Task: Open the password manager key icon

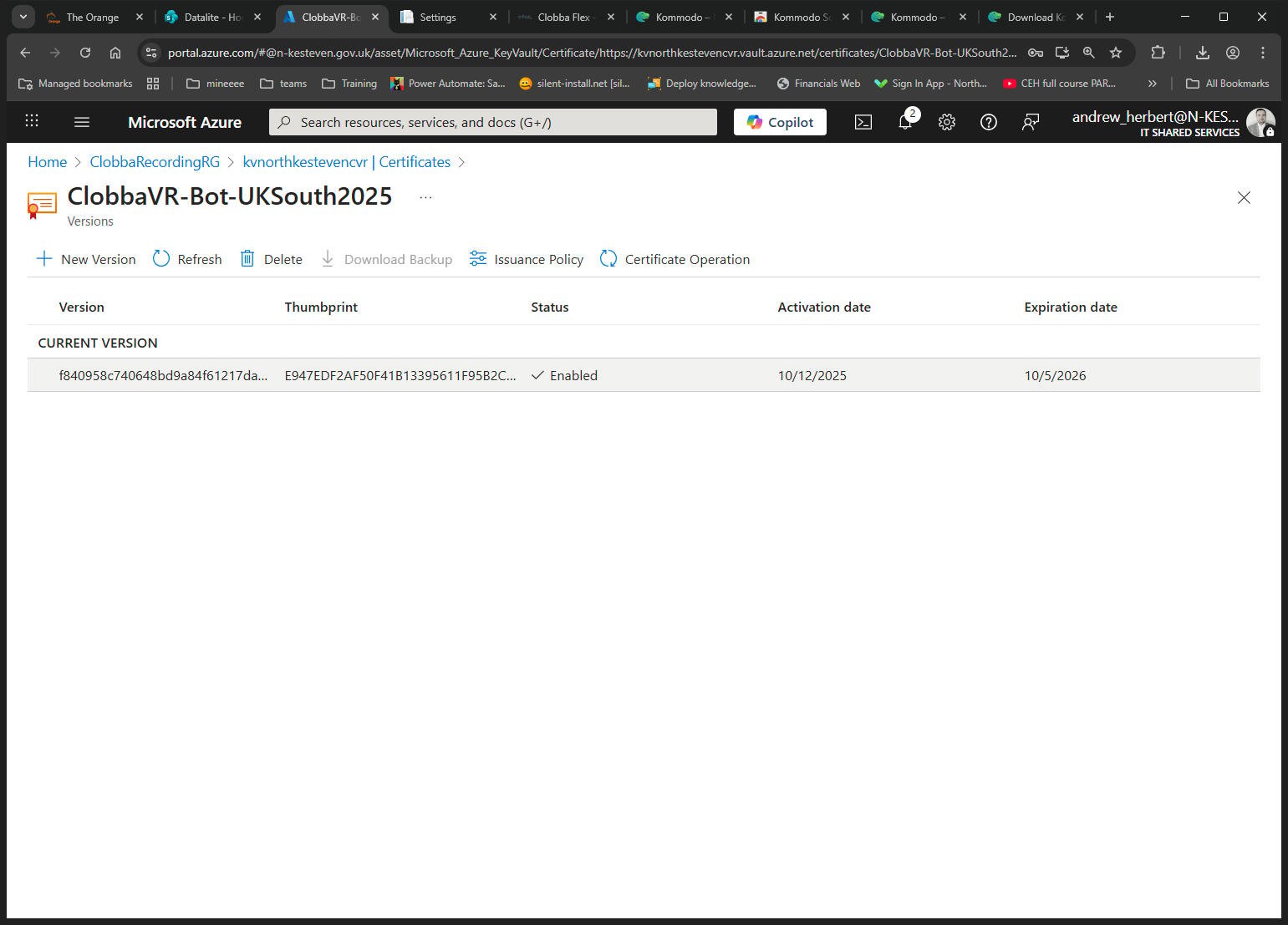Action: [x=1036, y=53]
